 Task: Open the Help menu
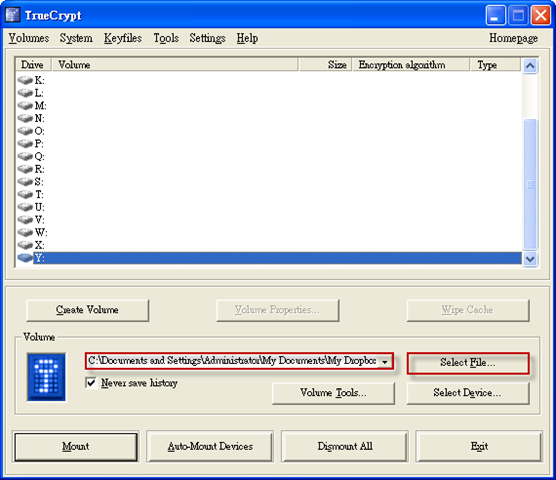[x=247, y=38]
